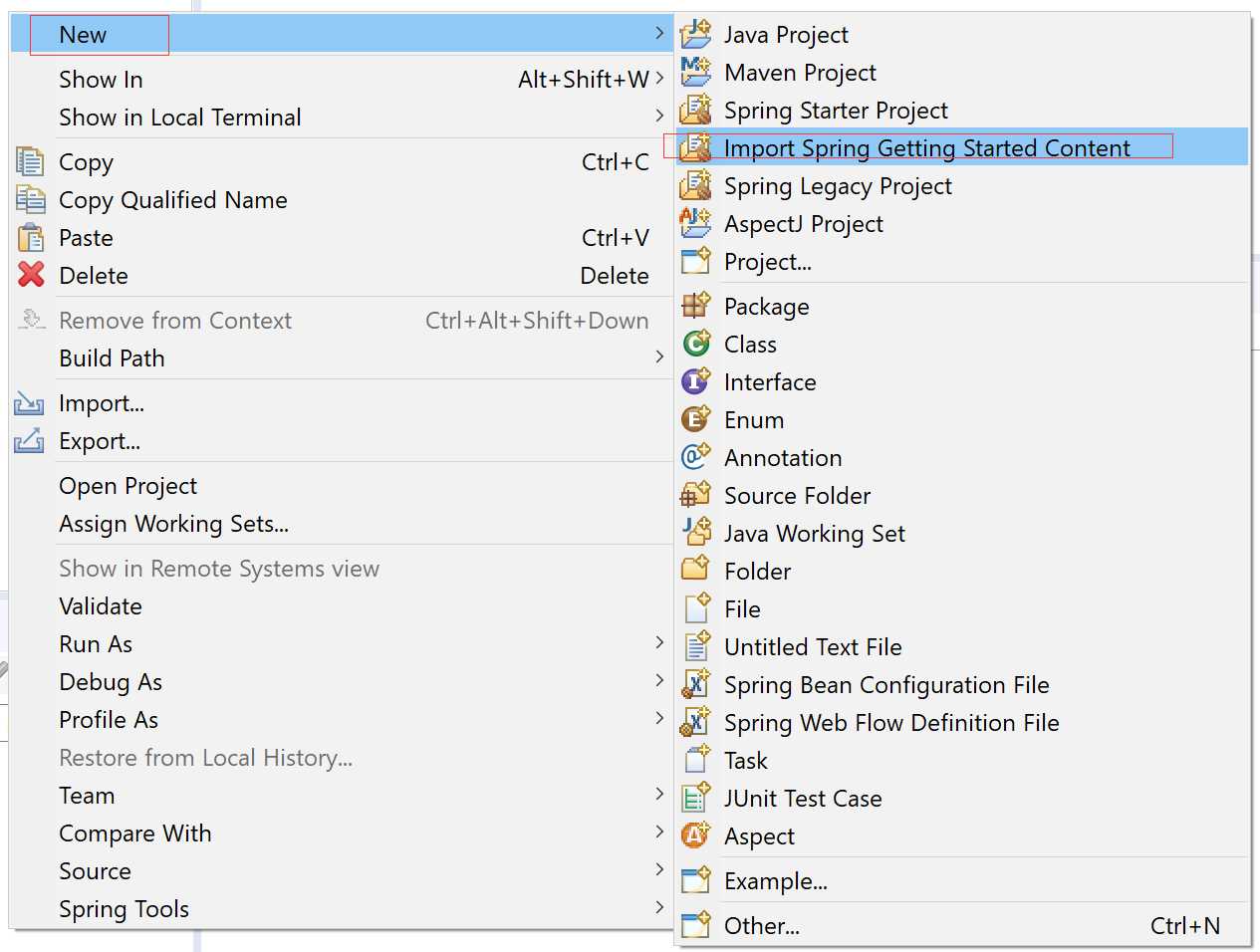
Task: Click the Maven Project icon
Action: pos(695,72)
